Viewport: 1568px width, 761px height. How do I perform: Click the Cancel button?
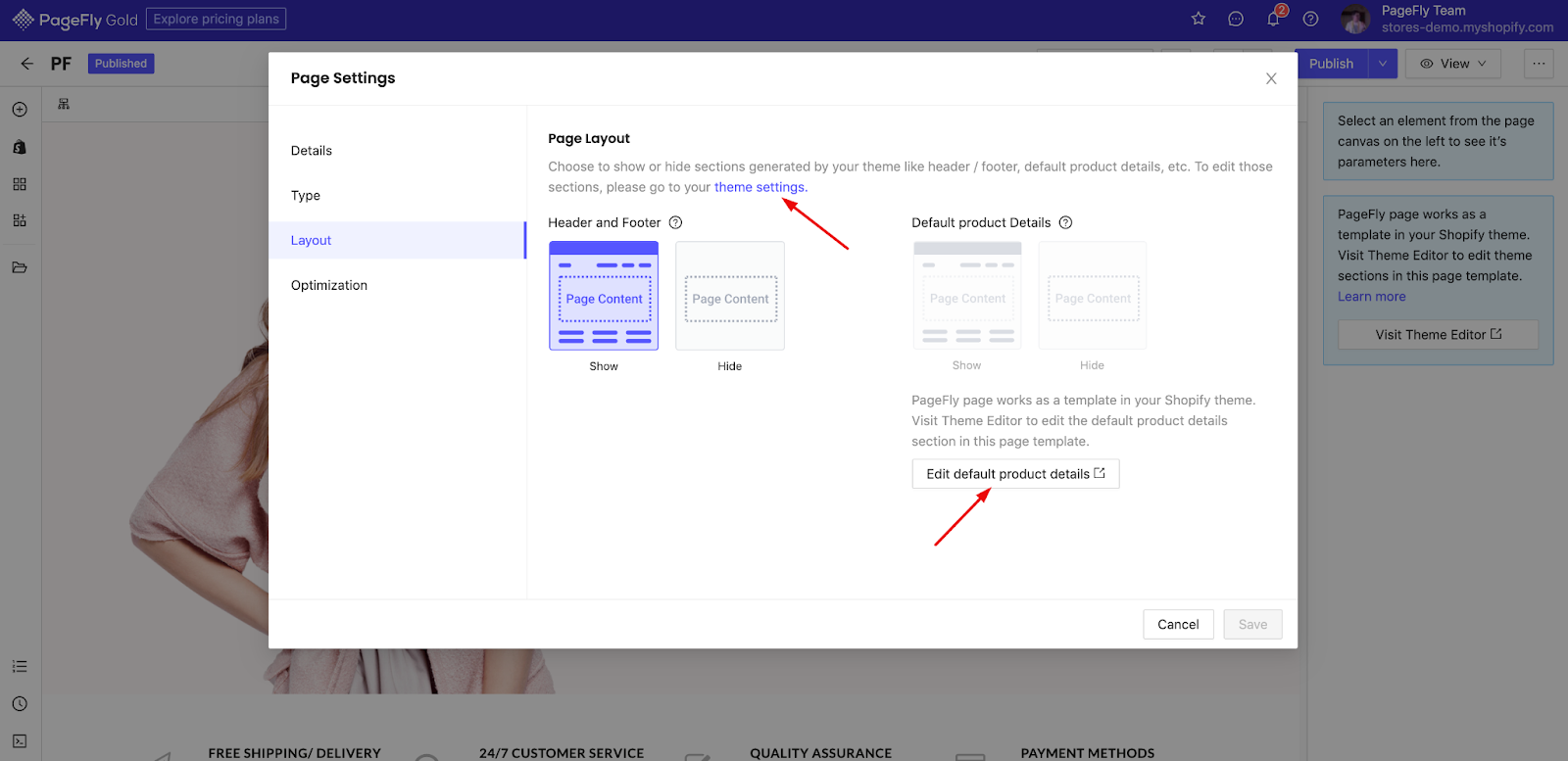1178,625
